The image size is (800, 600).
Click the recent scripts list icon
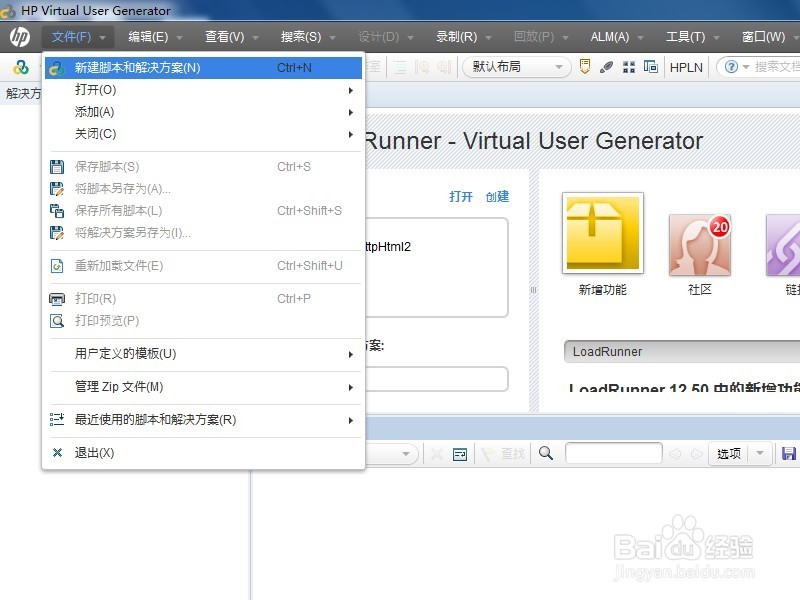pos(57,420)
